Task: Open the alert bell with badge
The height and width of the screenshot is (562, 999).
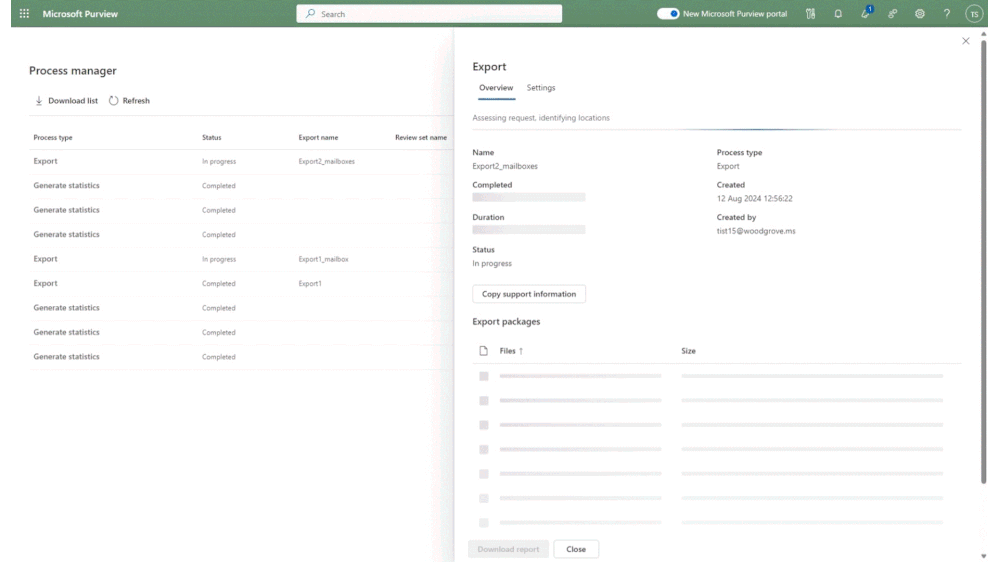Action: (x=865, y=13)
